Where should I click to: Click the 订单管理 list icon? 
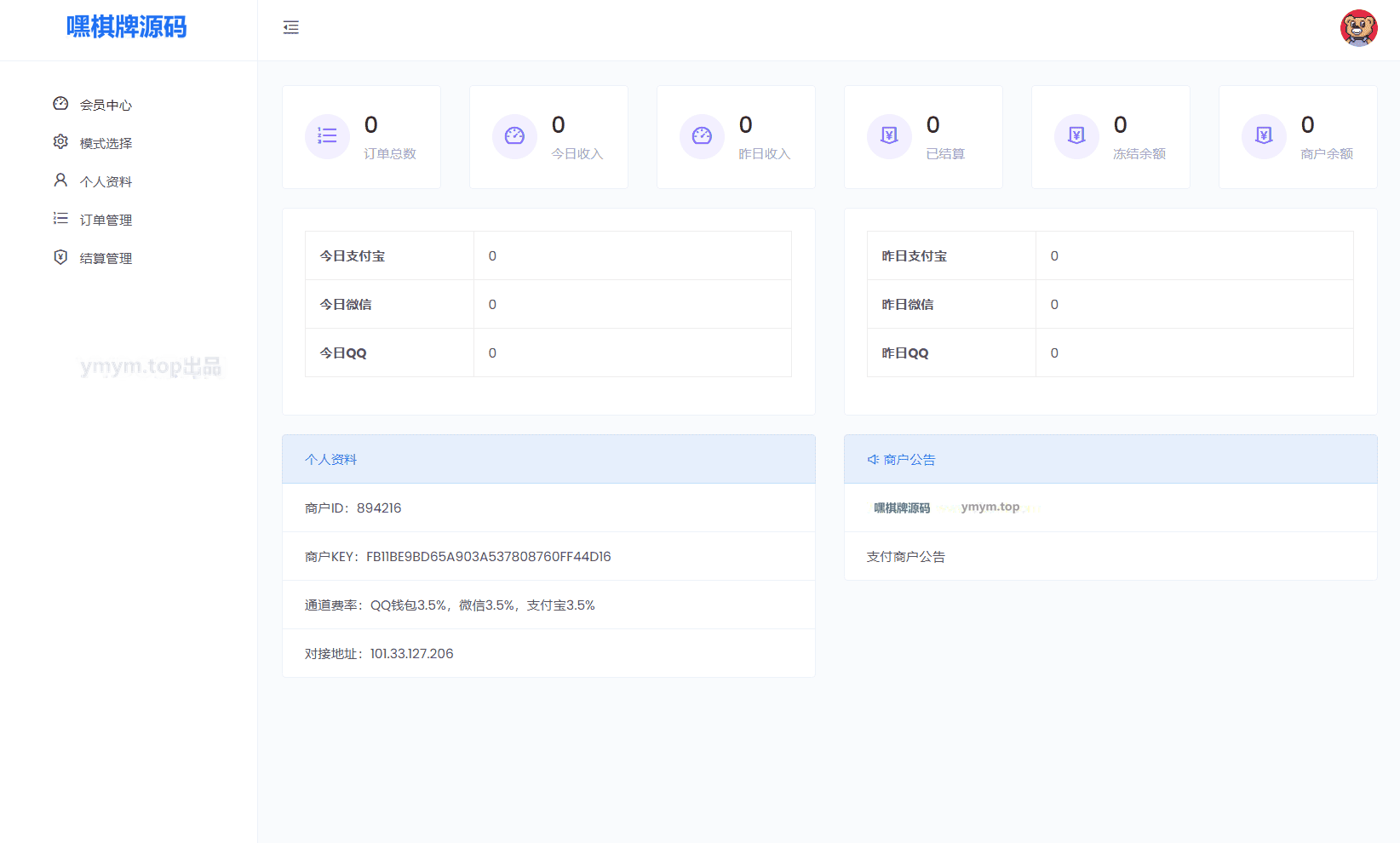(x=60, y=219)
